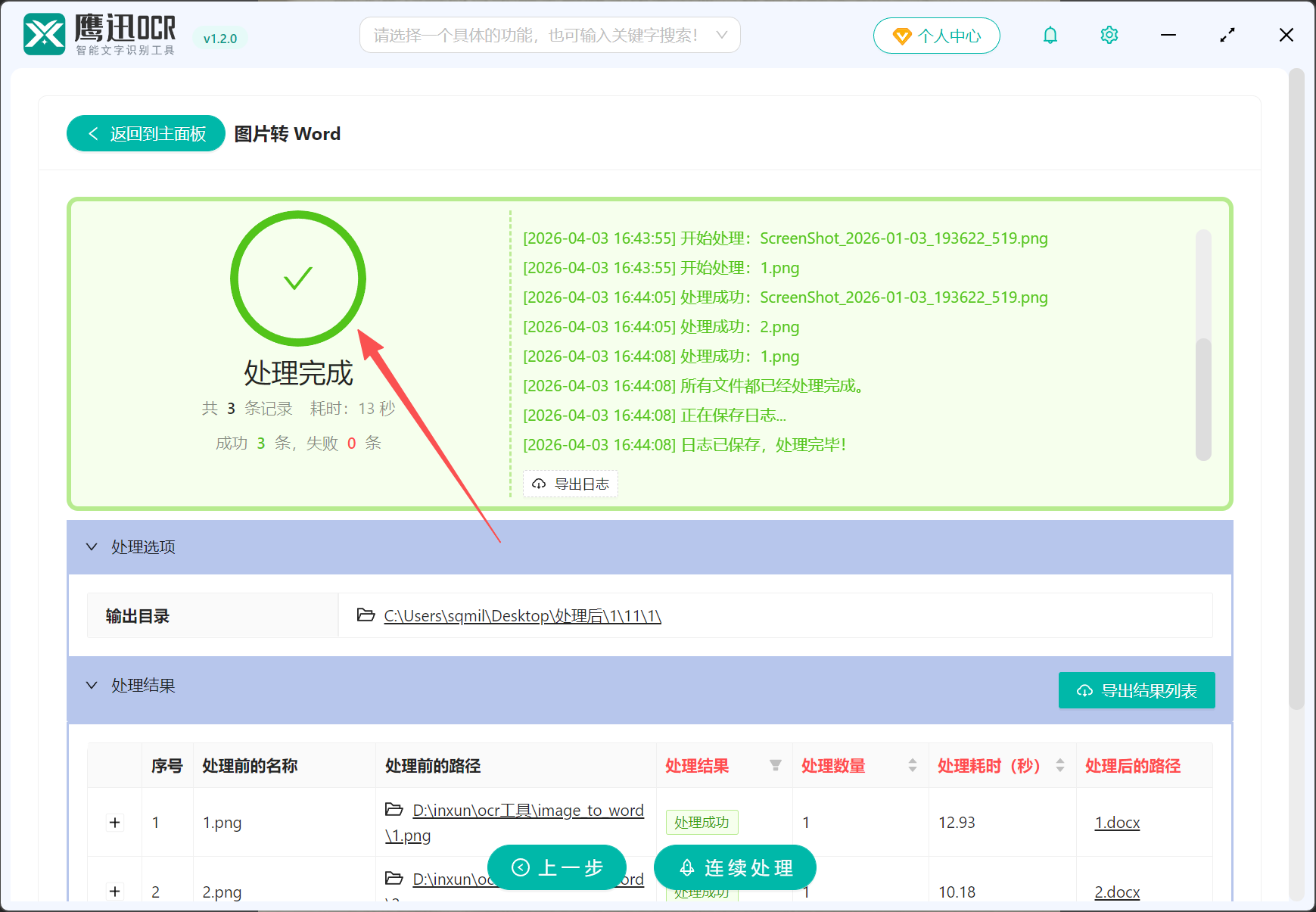Open the output directory path link
This screenshot has width=1316, height=912.
(x=522, y=615)
